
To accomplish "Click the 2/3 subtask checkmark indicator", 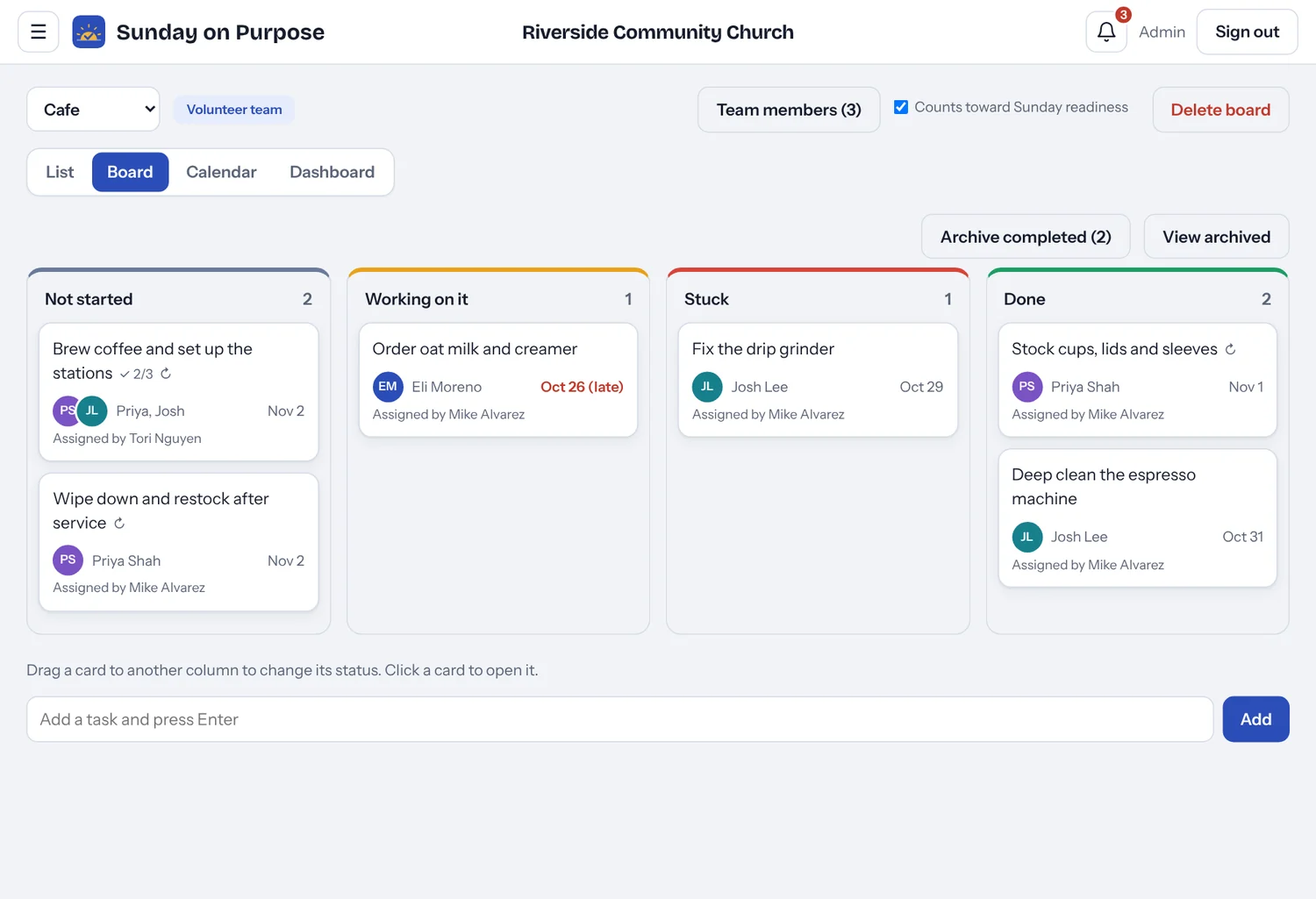I will [x=136, y=374].
